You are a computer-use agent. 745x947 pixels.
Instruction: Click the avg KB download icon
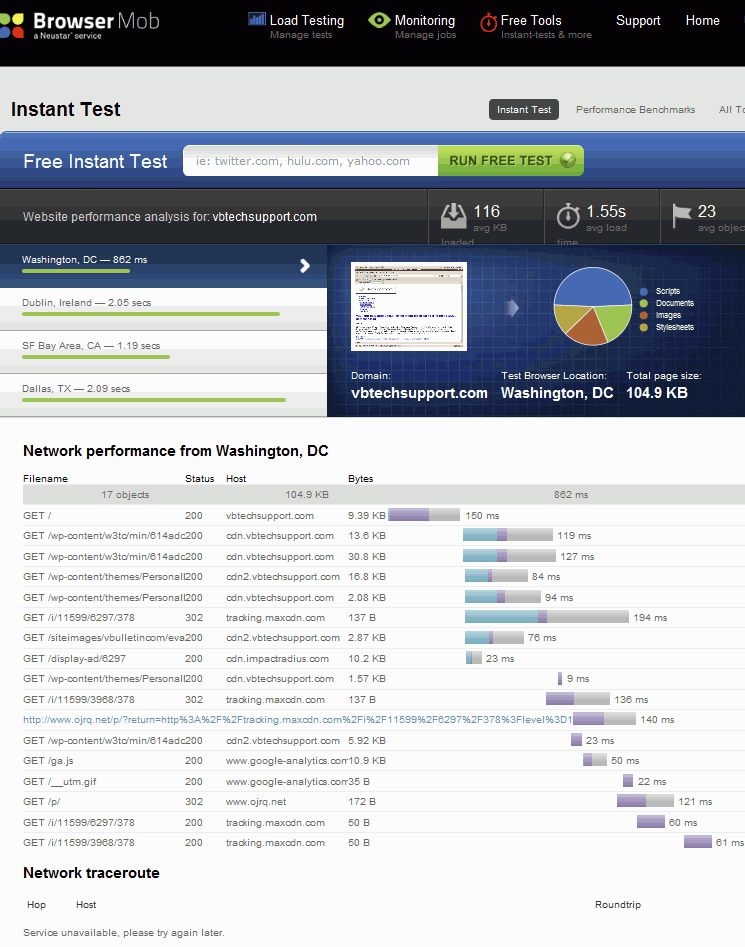coord(453,216)
